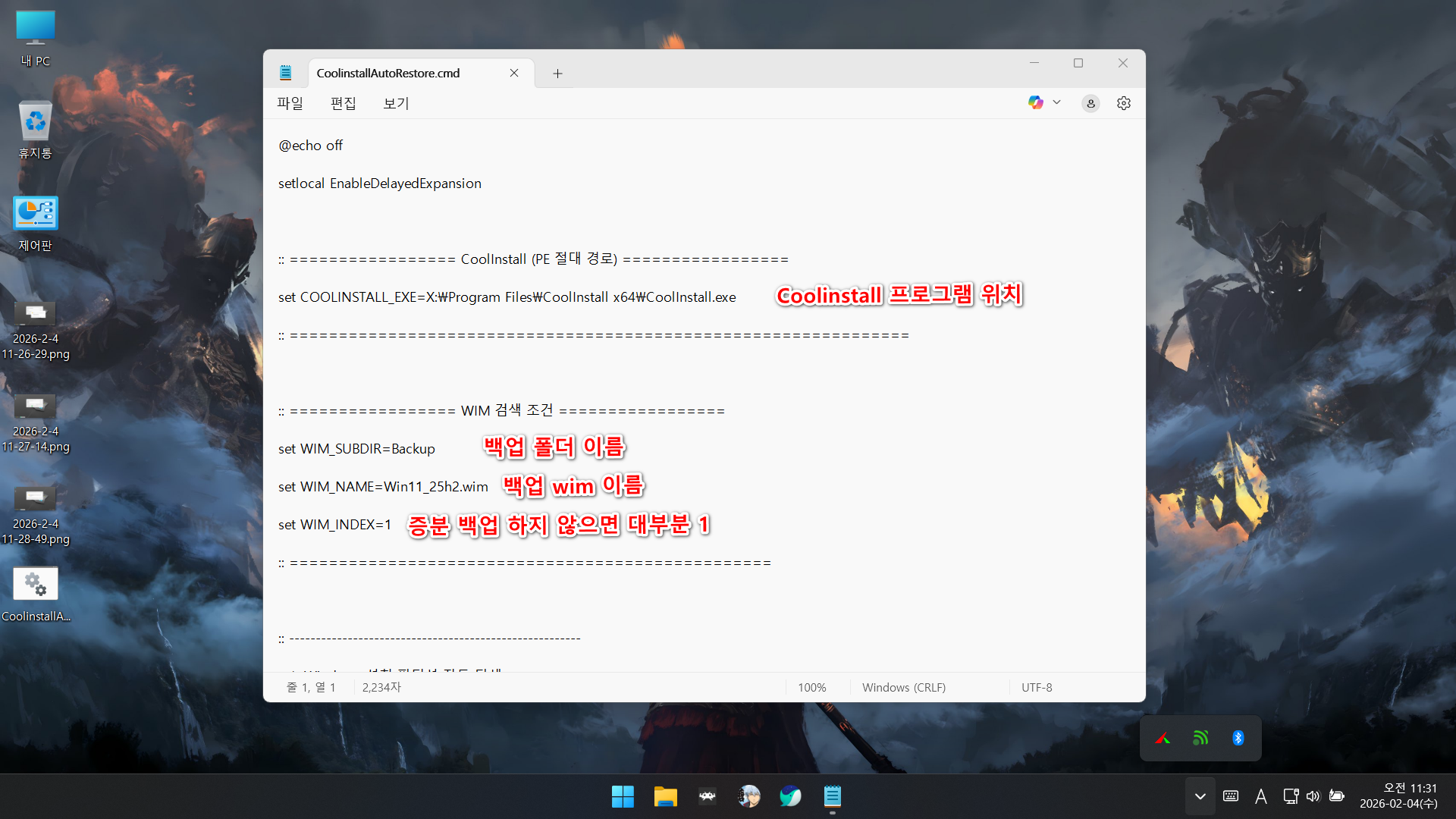Image resolution: width=1456 pixels, height=819 pixels.
Task: Open the volume speaker tray icon
Action: 1313,796
